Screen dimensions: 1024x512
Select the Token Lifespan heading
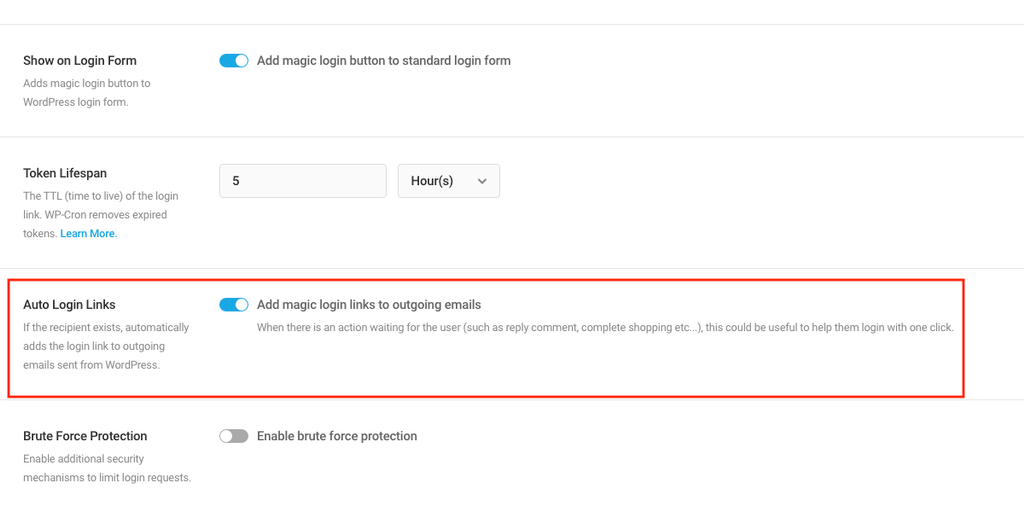click(65, 174)
